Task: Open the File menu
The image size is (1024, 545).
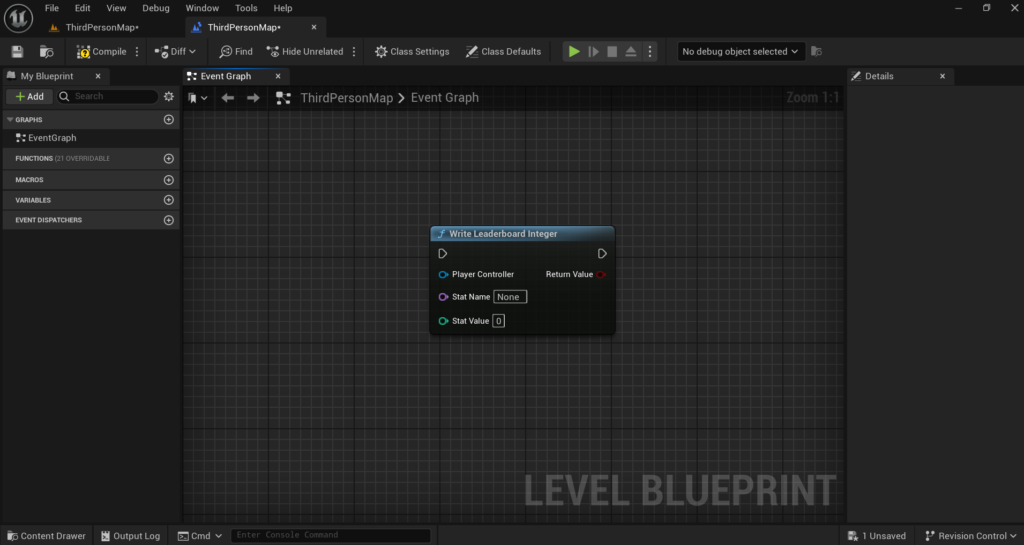Action: pos(52,8)
